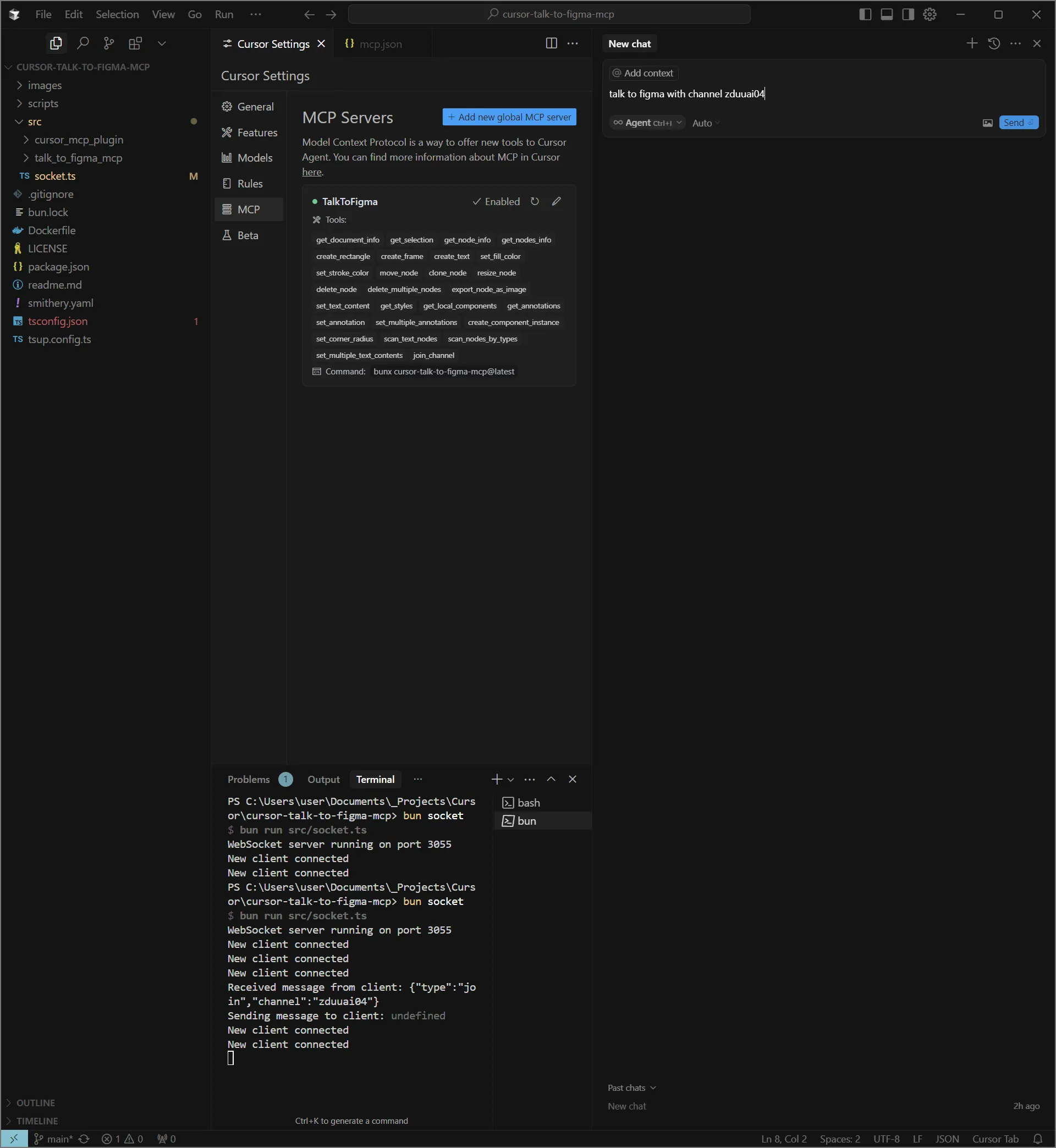Toggle the bottom panel layout icon
This screenshot has width=1056, height=1148.
(x=886, y=14)
